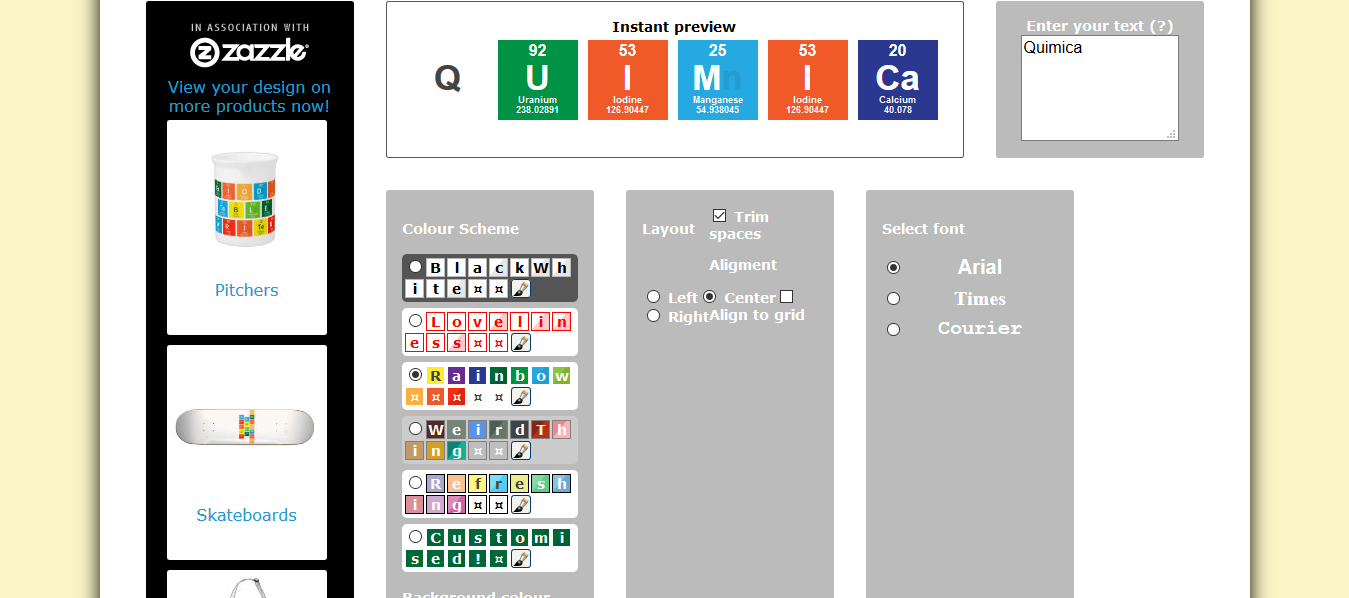Click the 'Colour Scheme' heading
The height and width of the screenshot is (598, 1349).
pos(460,229)
